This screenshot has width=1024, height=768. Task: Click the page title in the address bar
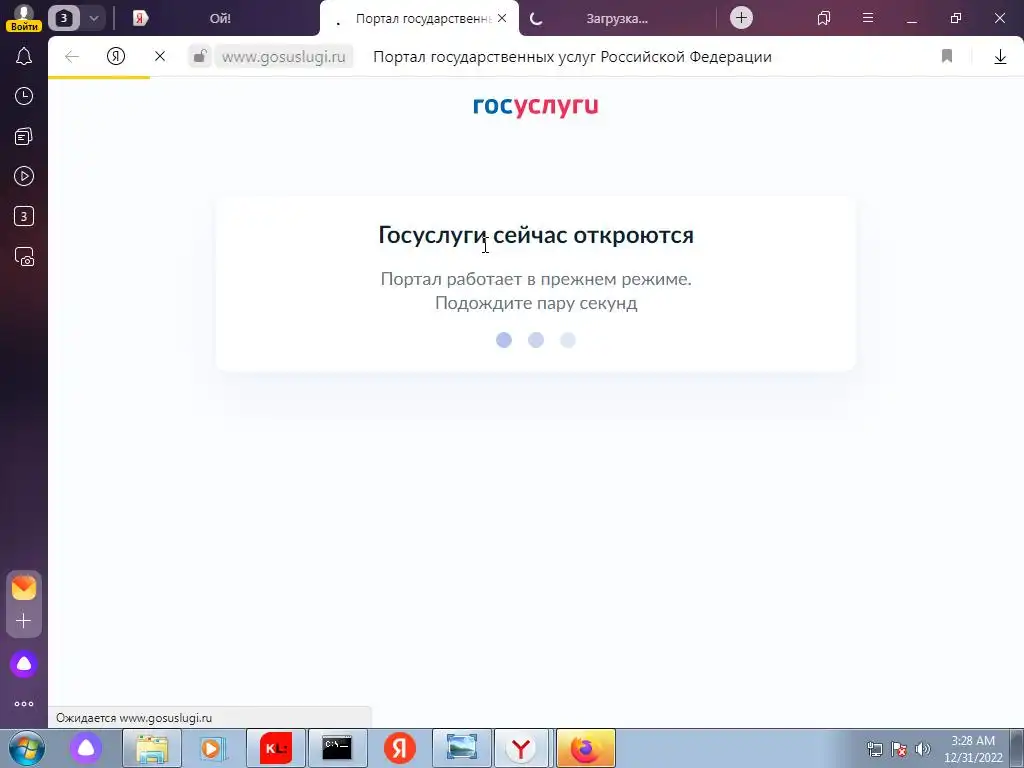pos(572,57)
